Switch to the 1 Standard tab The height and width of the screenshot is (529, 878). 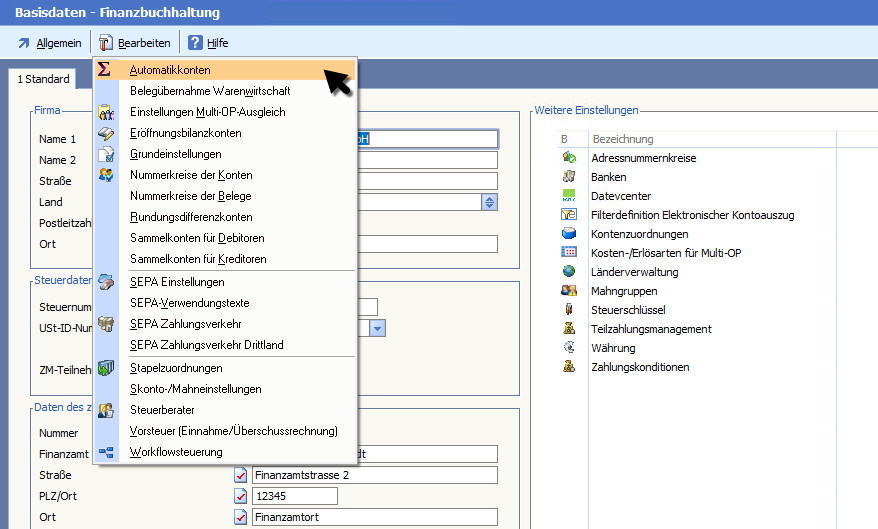click(x=43, y=79)
